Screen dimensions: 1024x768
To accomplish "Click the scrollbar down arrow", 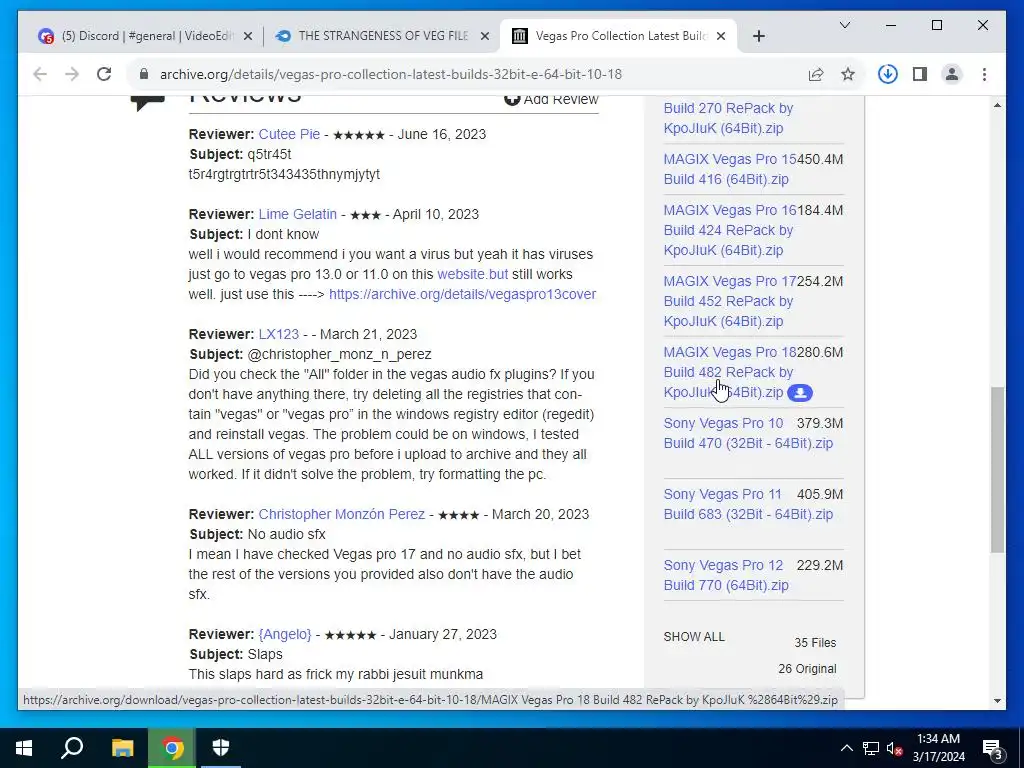I will pos(997,701).
